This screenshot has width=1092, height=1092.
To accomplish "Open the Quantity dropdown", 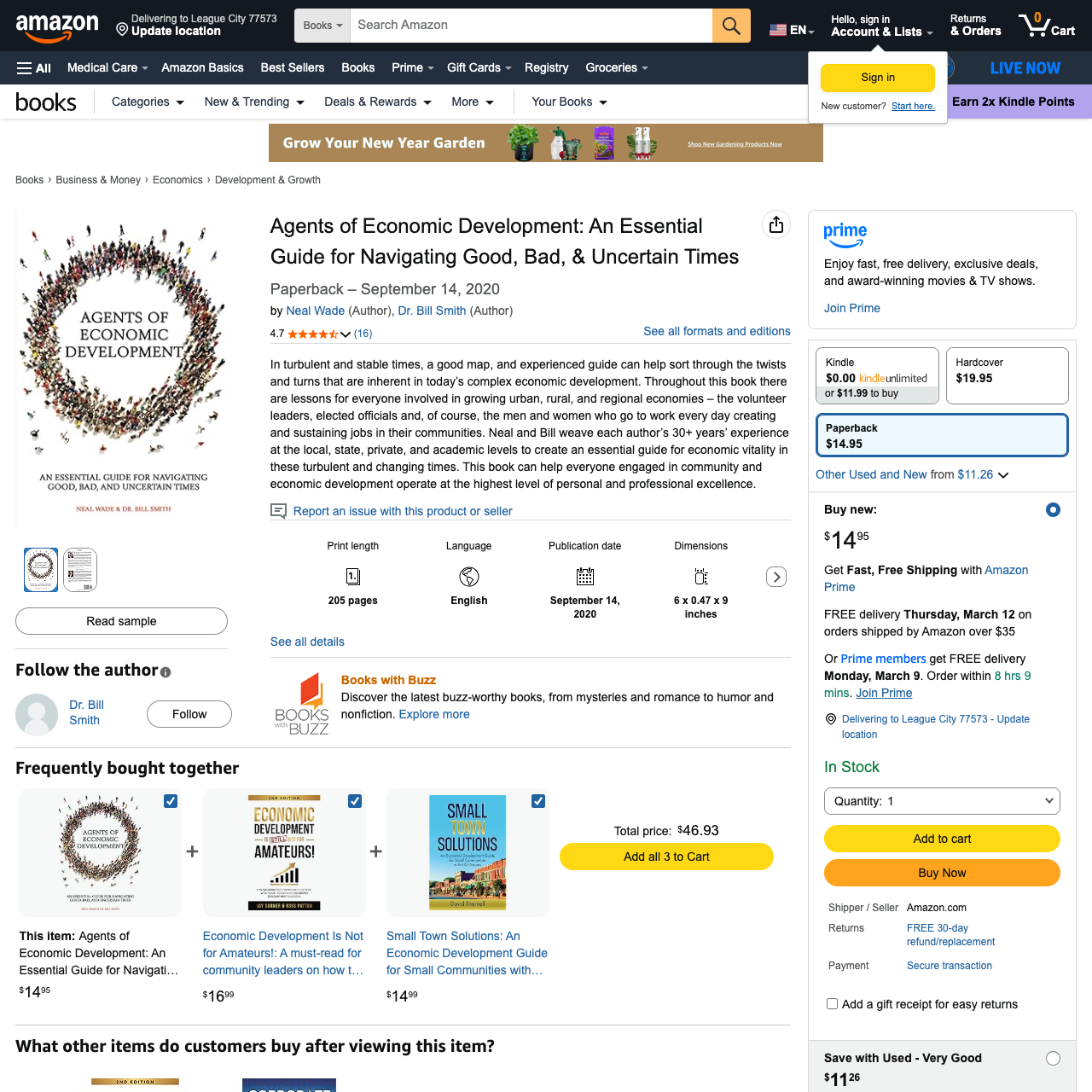I will pyautogui.click(x=942, y=801).
